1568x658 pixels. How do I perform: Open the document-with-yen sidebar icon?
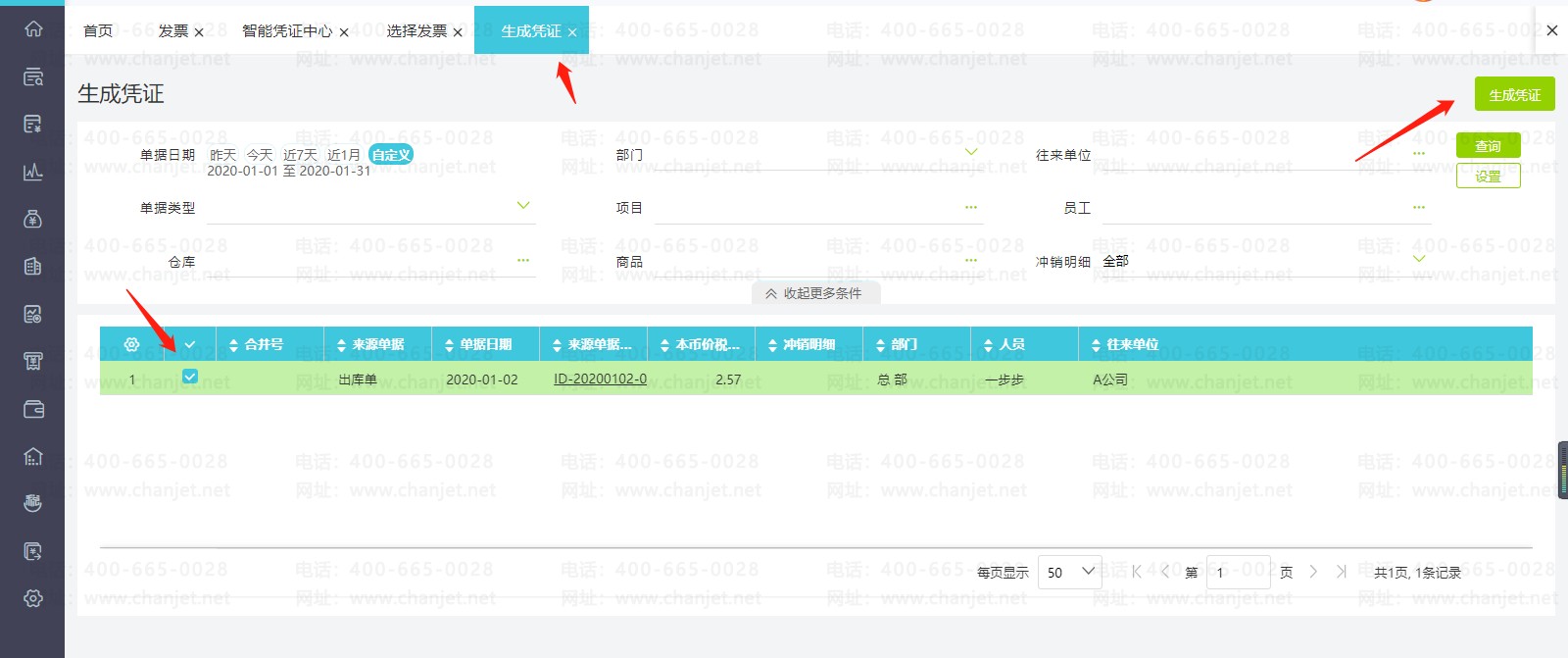point(33,124)
